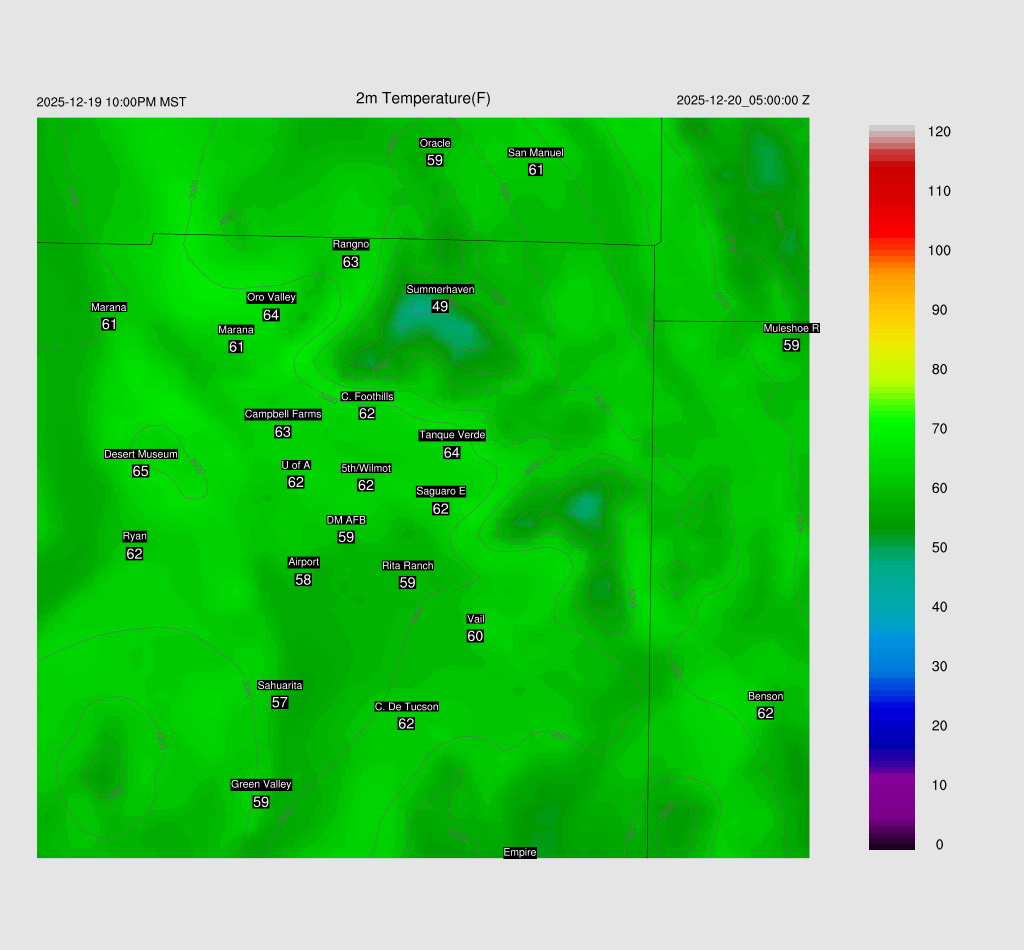Select the Rita Ranch station label
The image size is (1024, 950).
point(407,565)
